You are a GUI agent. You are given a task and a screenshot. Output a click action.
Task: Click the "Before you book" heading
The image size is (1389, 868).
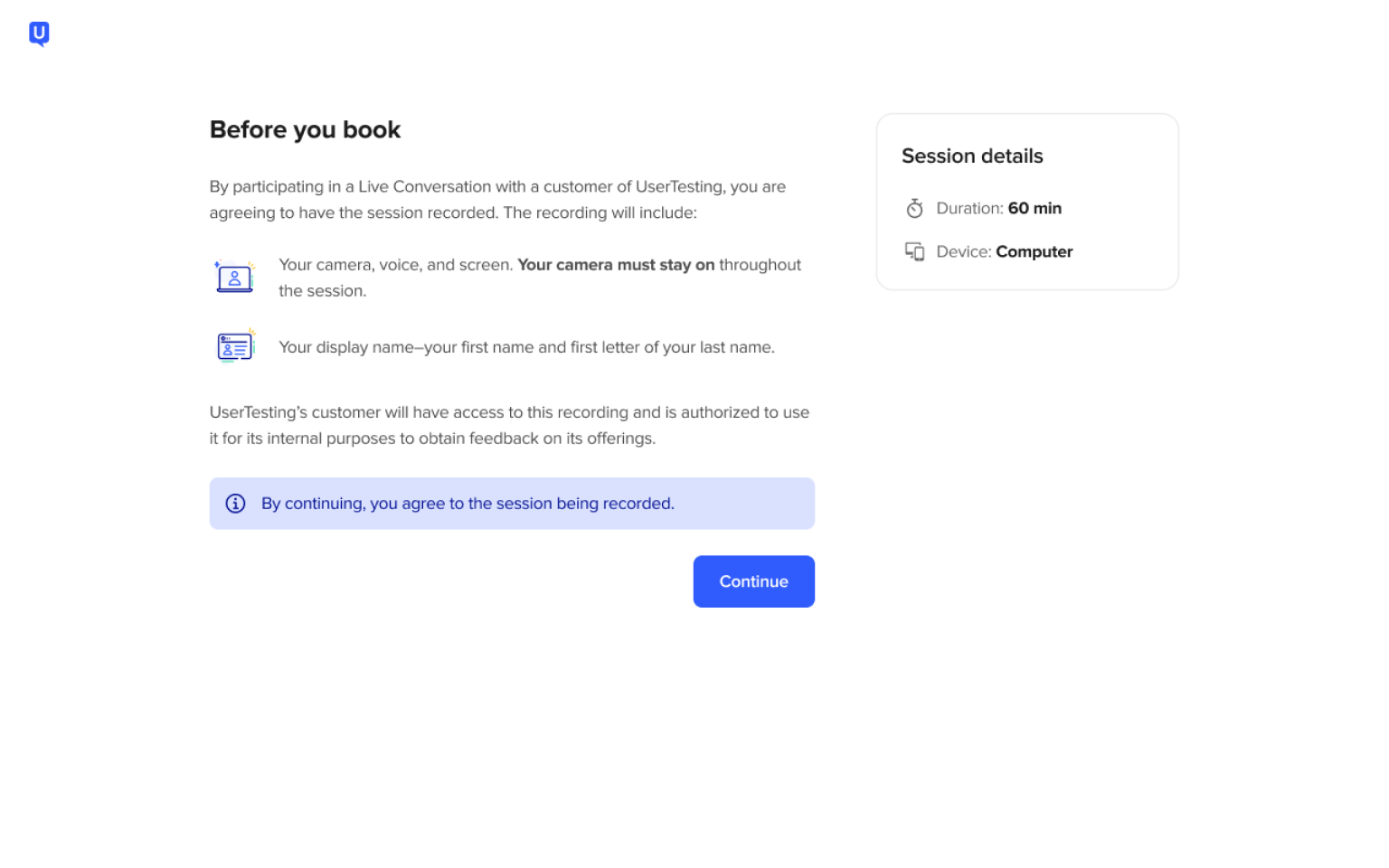tap(305, 129)
